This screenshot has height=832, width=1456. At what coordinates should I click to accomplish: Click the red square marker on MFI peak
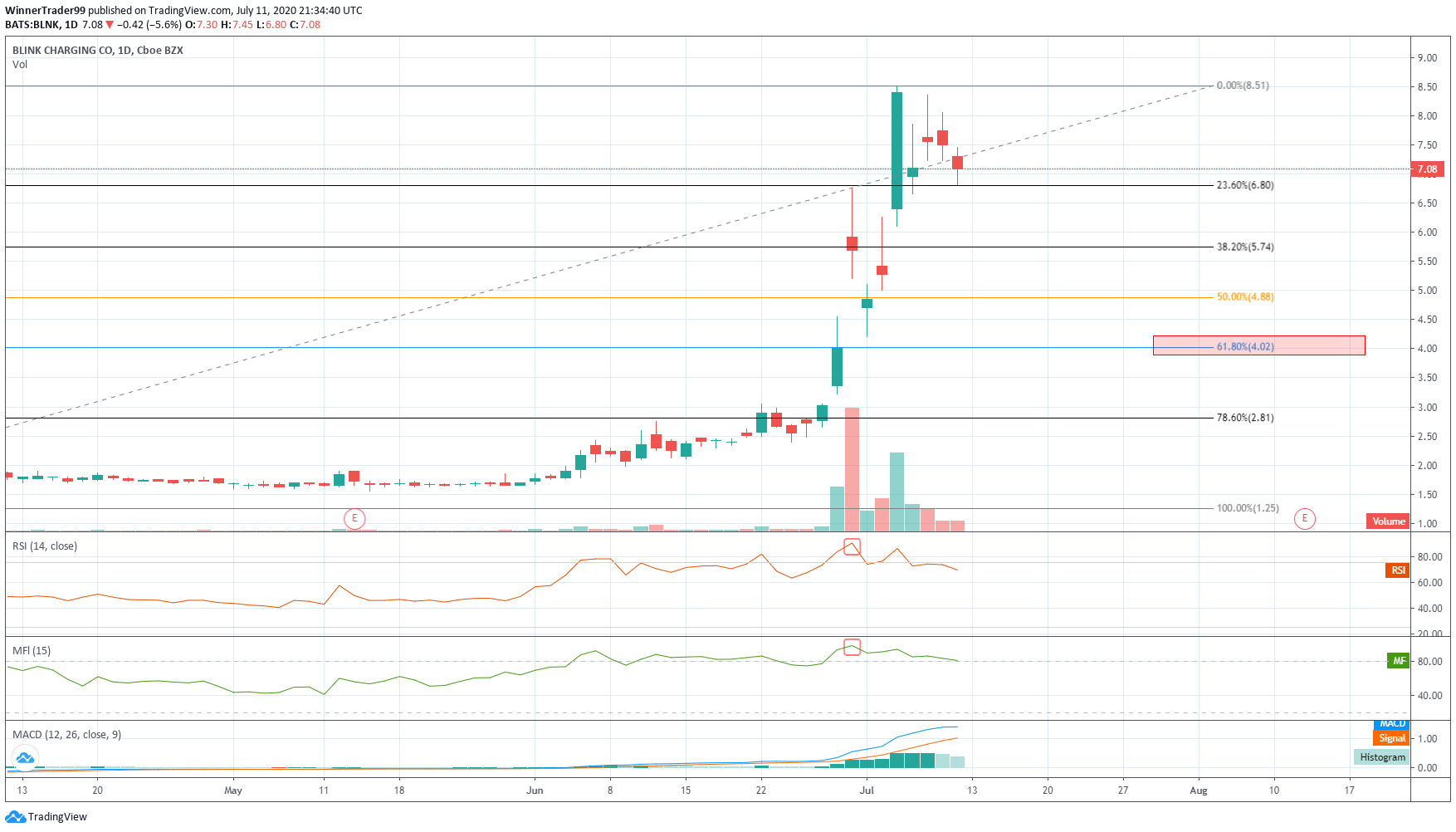coord(852,647)
